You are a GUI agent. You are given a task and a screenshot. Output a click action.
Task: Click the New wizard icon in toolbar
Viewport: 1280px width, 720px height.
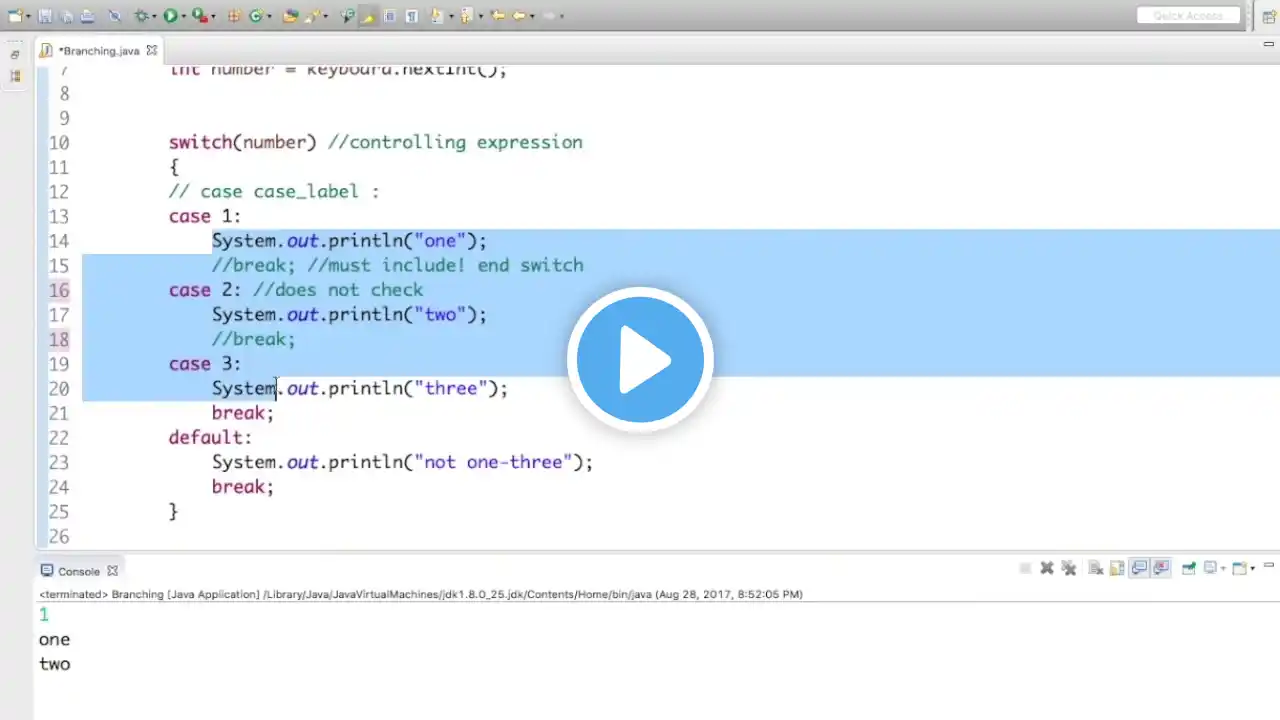pos(15,16)
